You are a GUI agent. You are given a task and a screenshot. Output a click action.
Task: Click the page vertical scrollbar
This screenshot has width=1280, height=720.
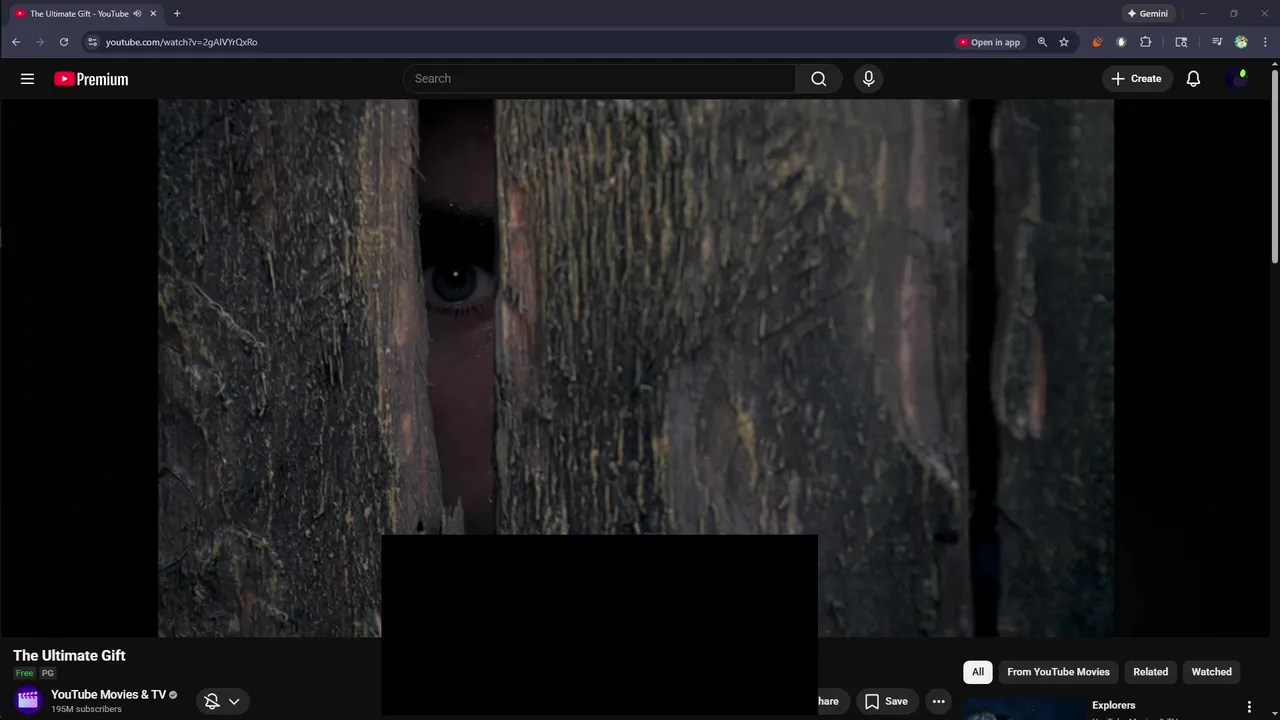tap(1274, 165)
